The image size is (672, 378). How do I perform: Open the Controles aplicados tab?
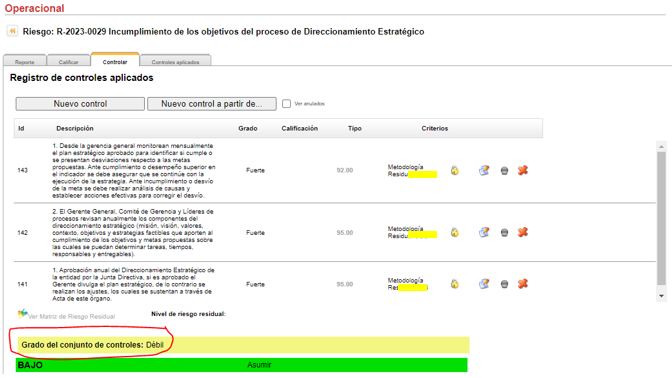point(175,61)
